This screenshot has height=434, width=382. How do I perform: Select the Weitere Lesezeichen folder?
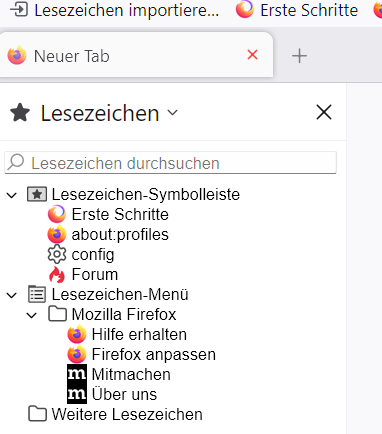[115, 414]
